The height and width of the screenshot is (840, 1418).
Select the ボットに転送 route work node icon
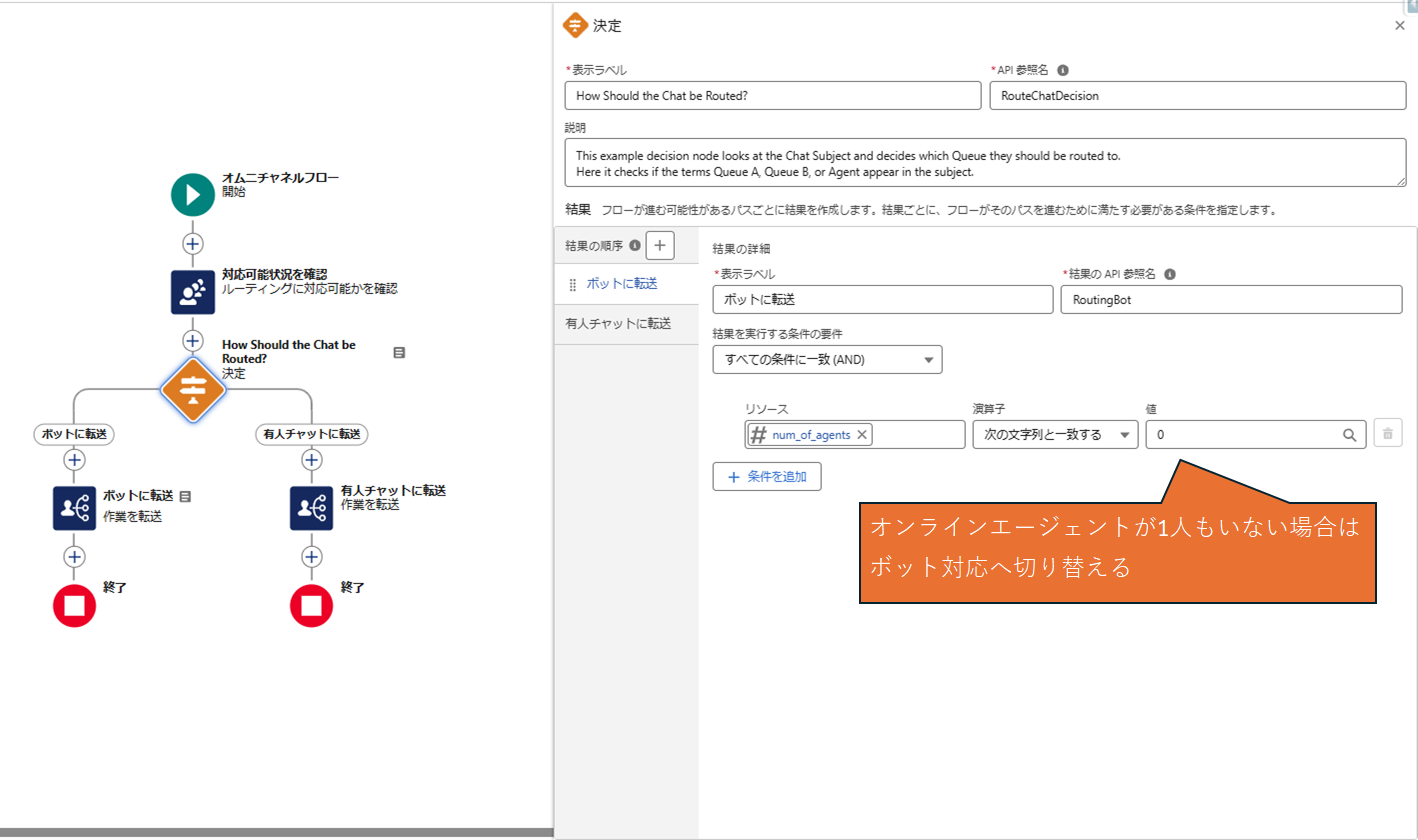point(74,508)
